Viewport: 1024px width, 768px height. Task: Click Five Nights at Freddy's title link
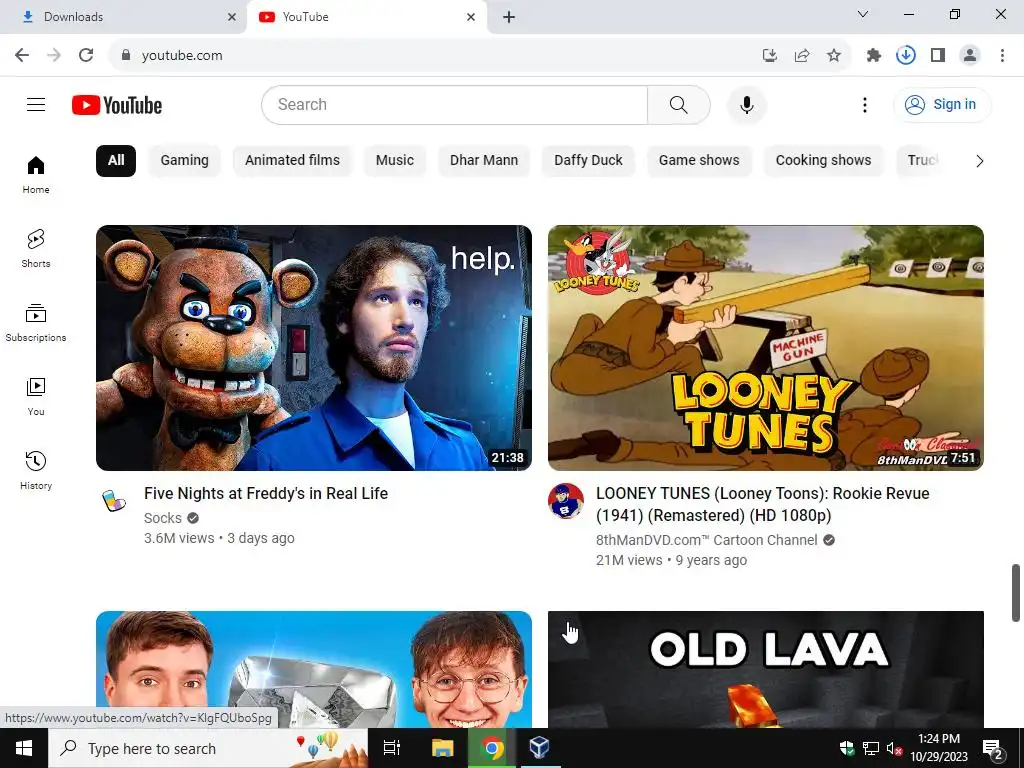coord(266,494)
